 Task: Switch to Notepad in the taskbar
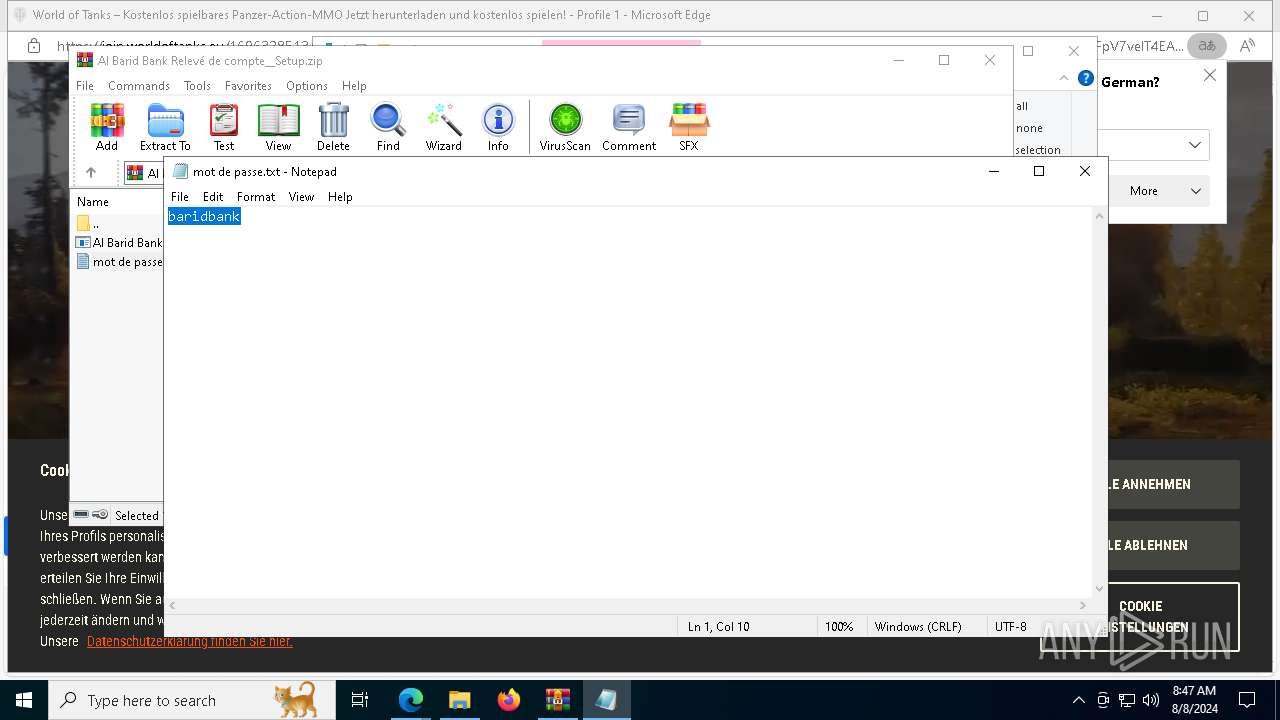point(606,700)
